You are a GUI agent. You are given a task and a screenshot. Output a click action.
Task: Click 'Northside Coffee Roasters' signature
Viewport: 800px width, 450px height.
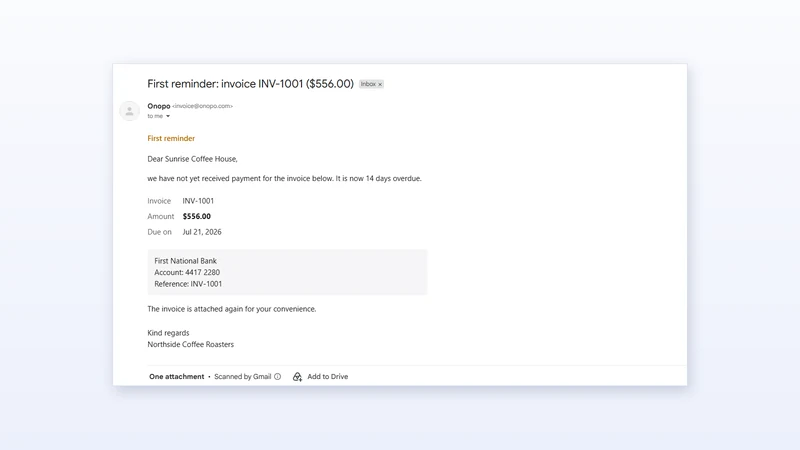click(190, 345)
